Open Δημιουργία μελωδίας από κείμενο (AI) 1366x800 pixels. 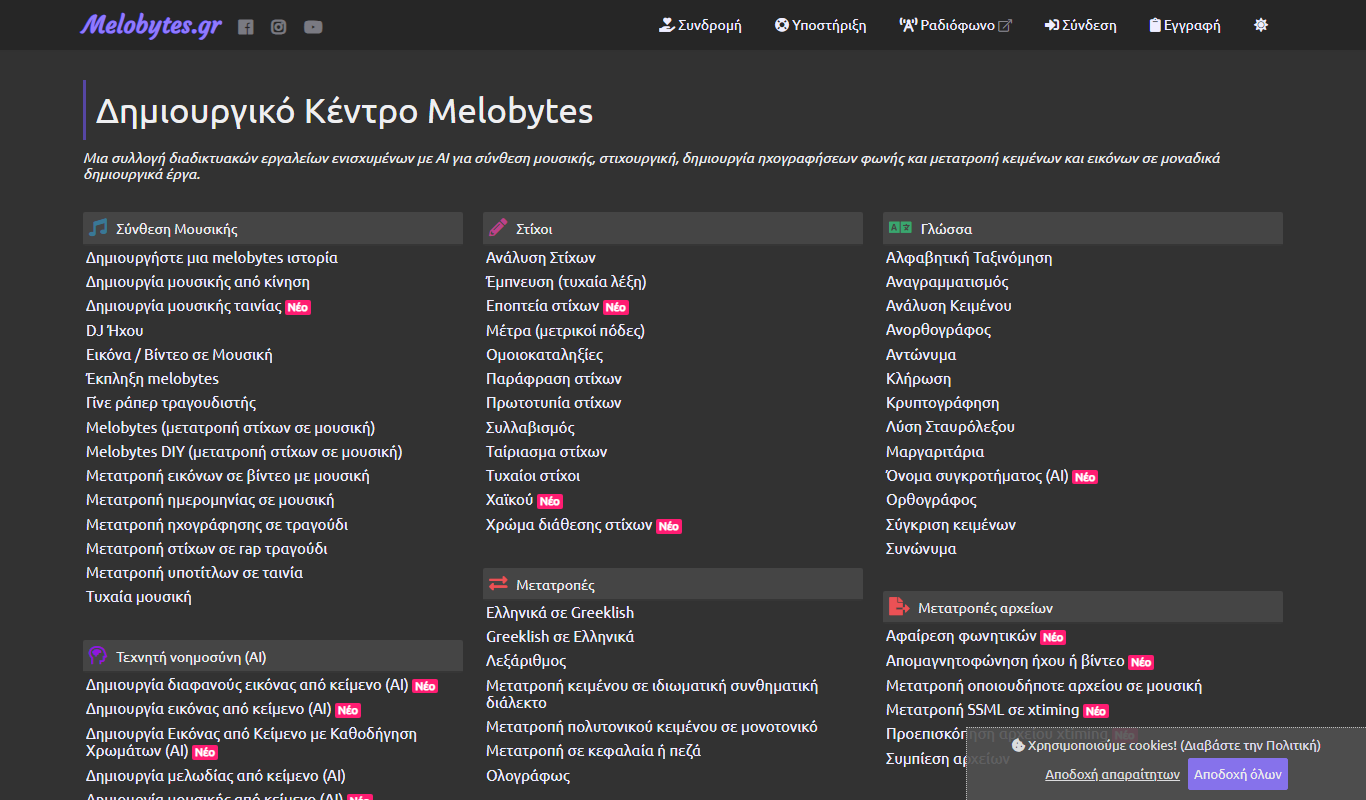(216, 775)
